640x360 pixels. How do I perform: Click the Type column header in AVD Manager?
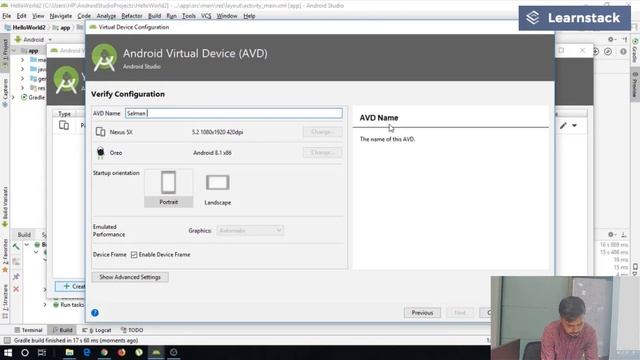tap(64, 113)
